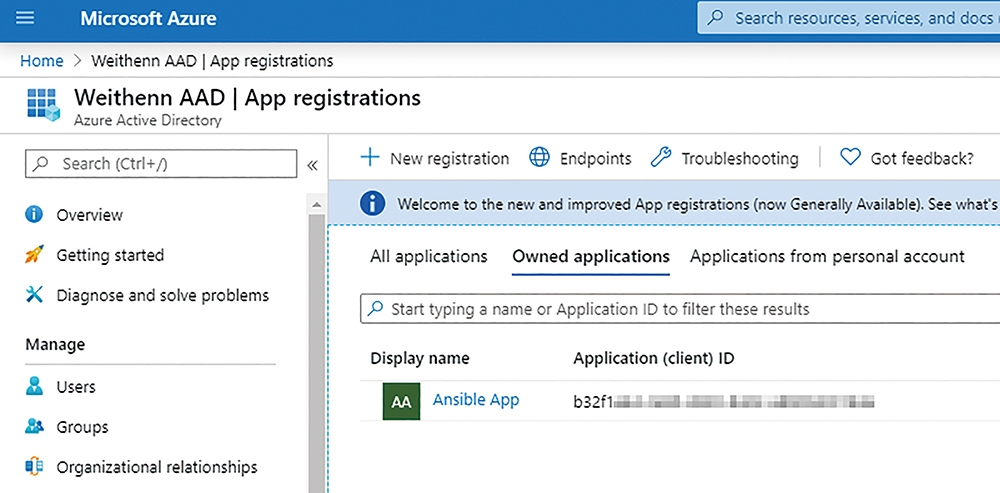Collapse the sidebar with double chevron
1000x493 pixels.
pyautogui.click(x=312, y=166)
